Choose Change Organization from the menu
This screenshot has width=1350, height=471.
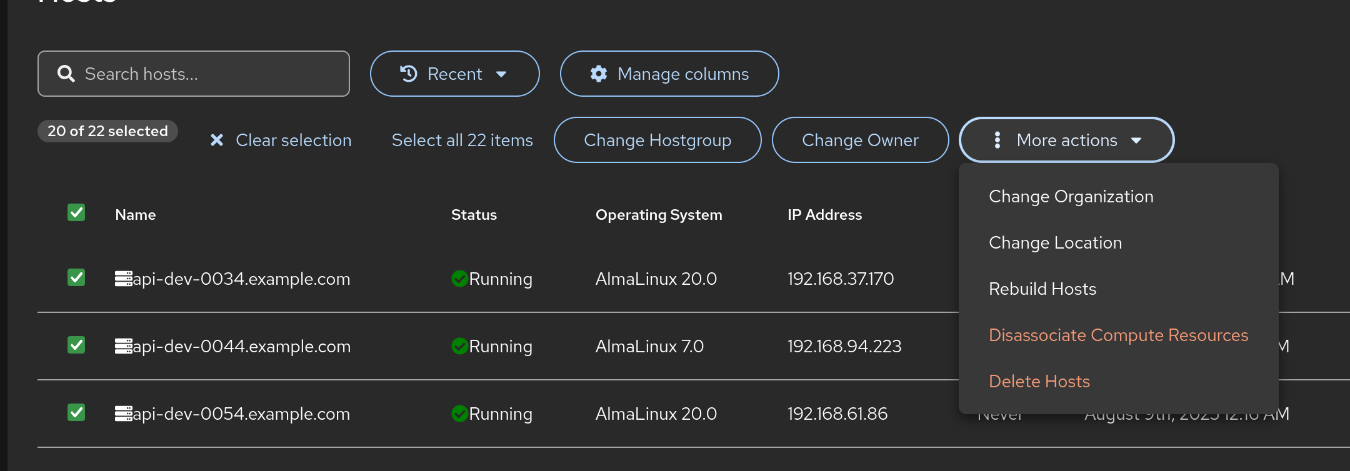(x=1071, y=197)
